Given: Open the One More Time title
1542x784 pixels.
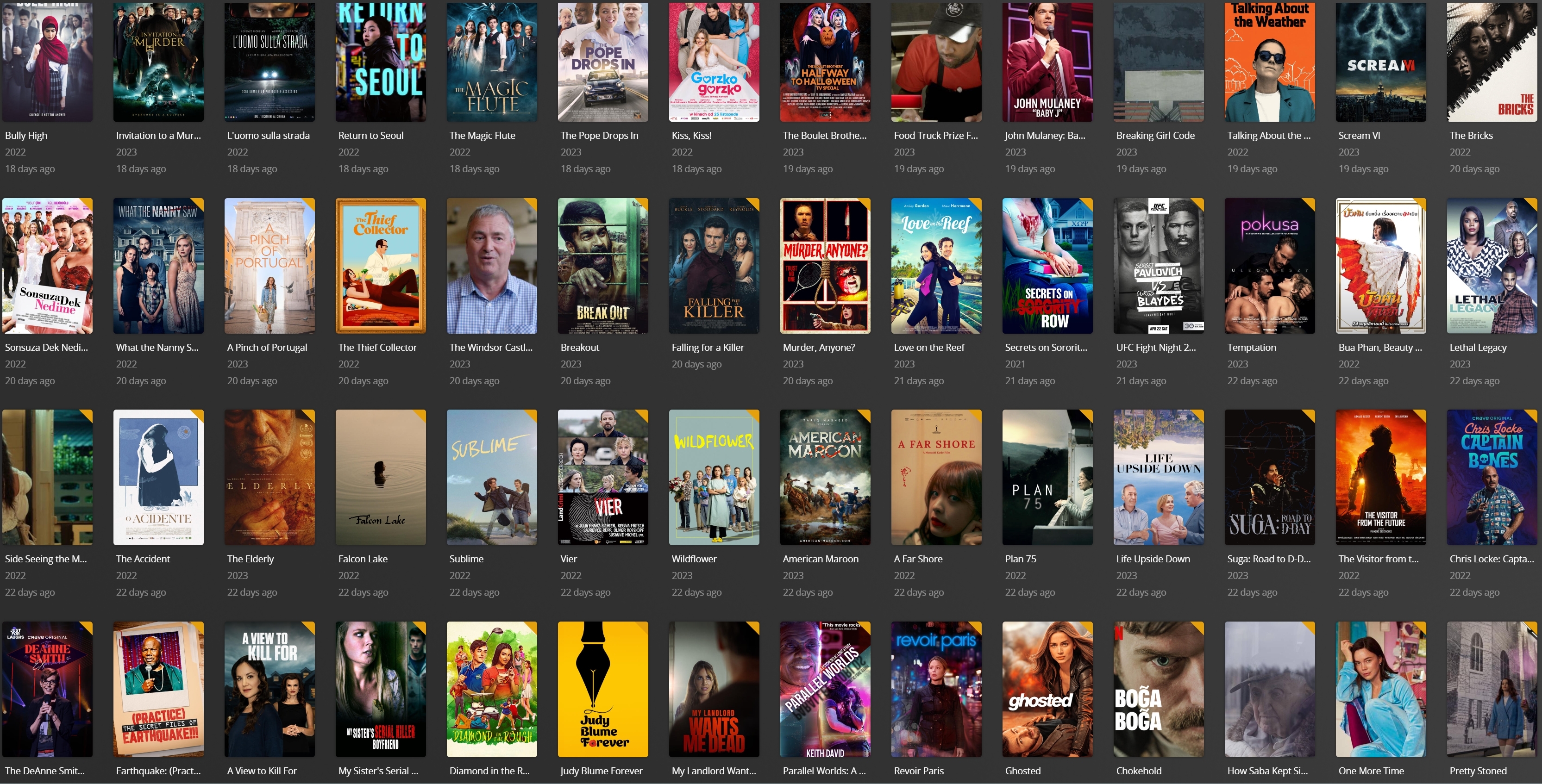Looking at the screenshot, I should (1372, 771).
